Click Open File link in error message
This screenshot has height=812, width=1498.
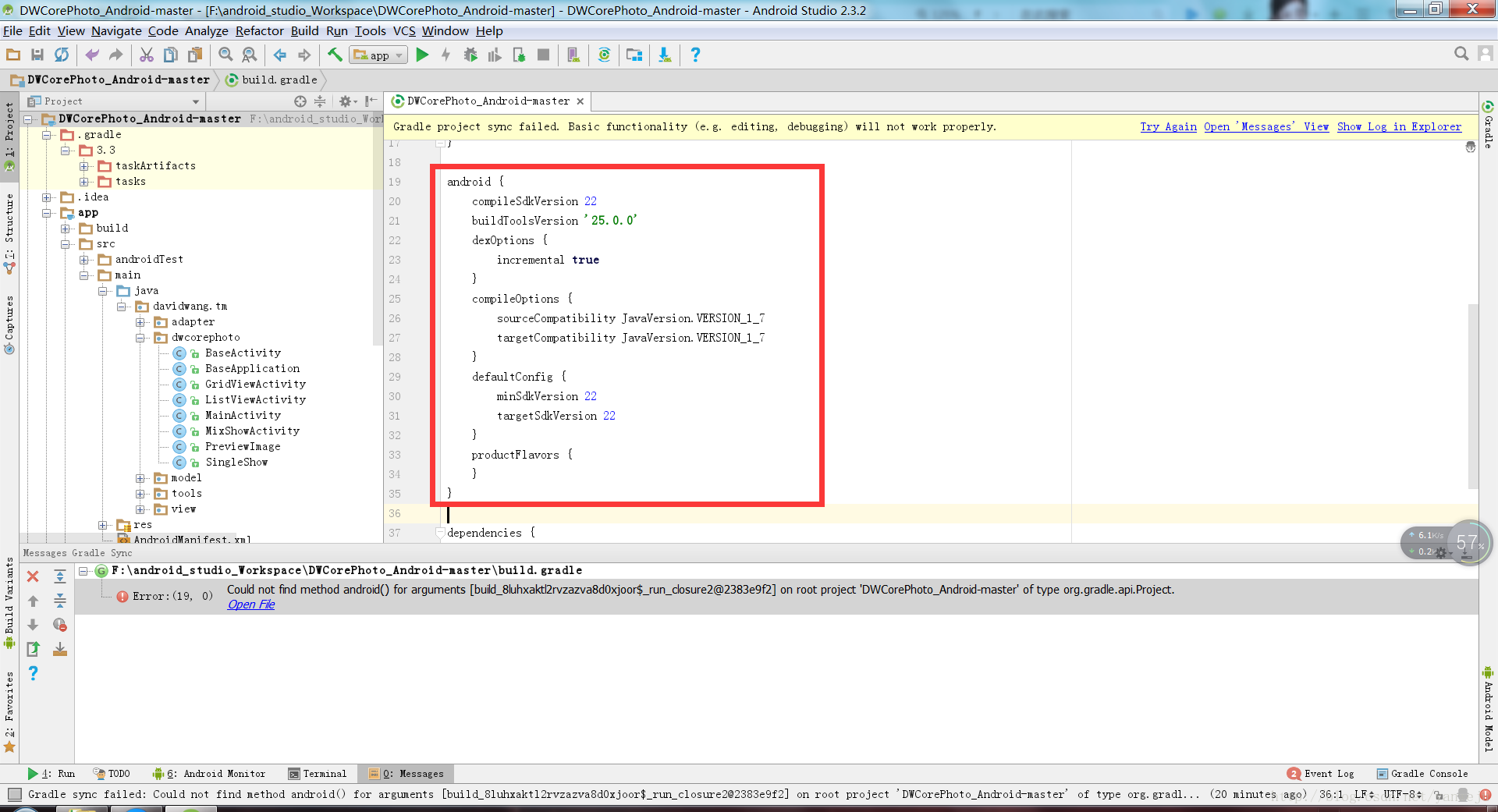point(251,605)
